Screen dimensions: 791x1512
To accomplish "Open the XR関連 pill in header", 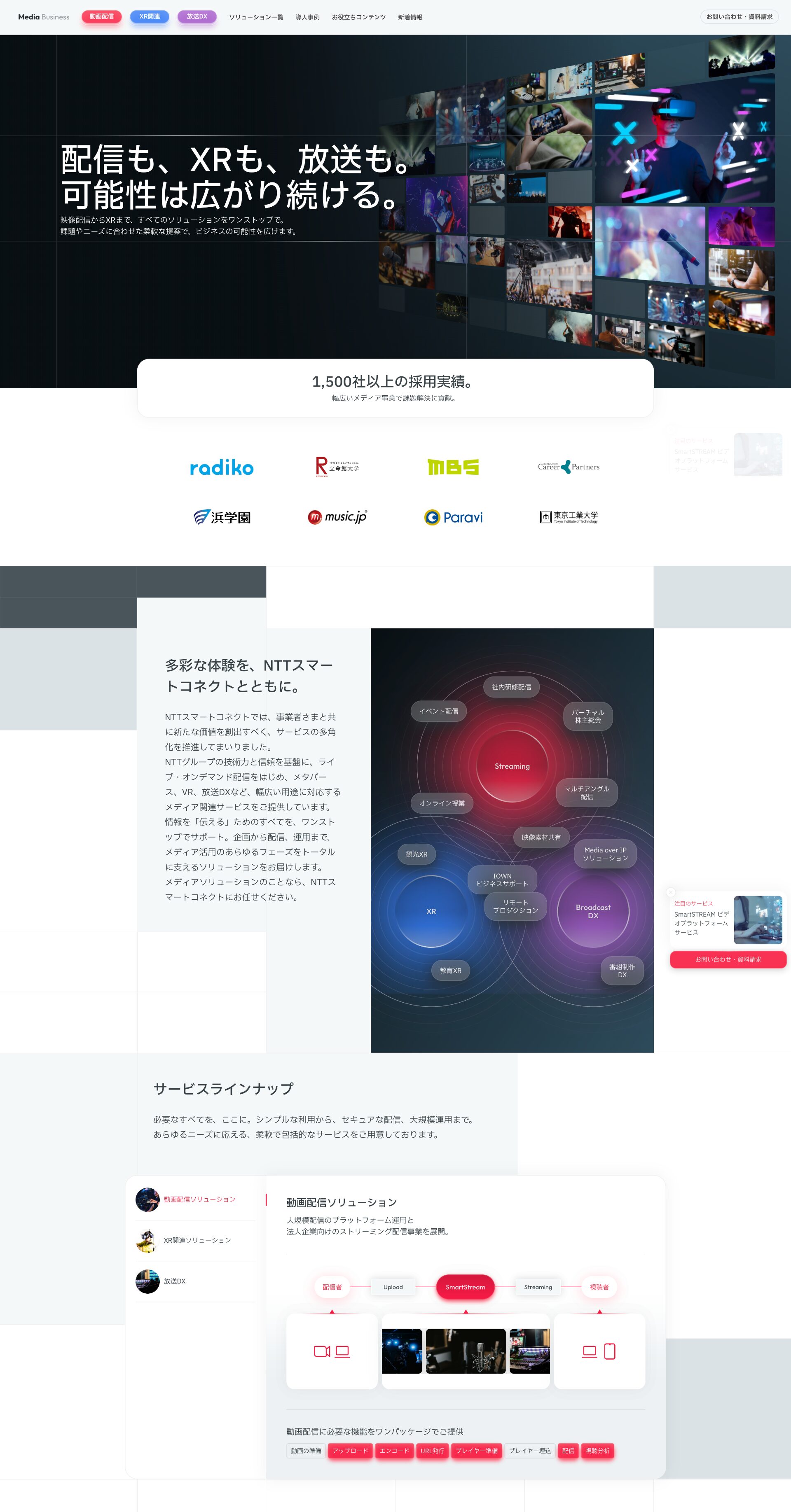I will coord(149,16).
